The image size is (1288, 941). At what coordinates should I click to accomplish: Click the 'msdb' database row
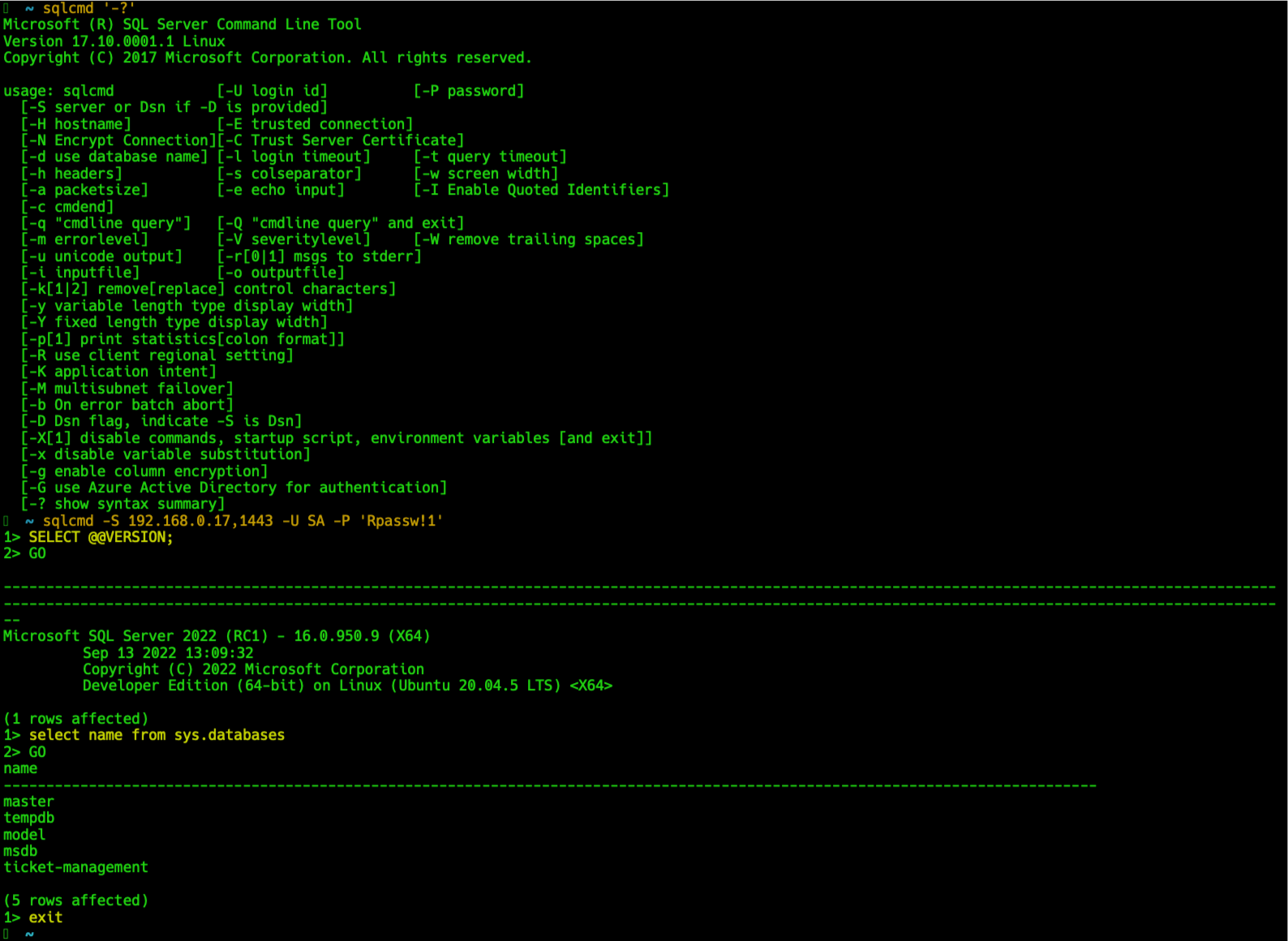[x=20, y=851]
